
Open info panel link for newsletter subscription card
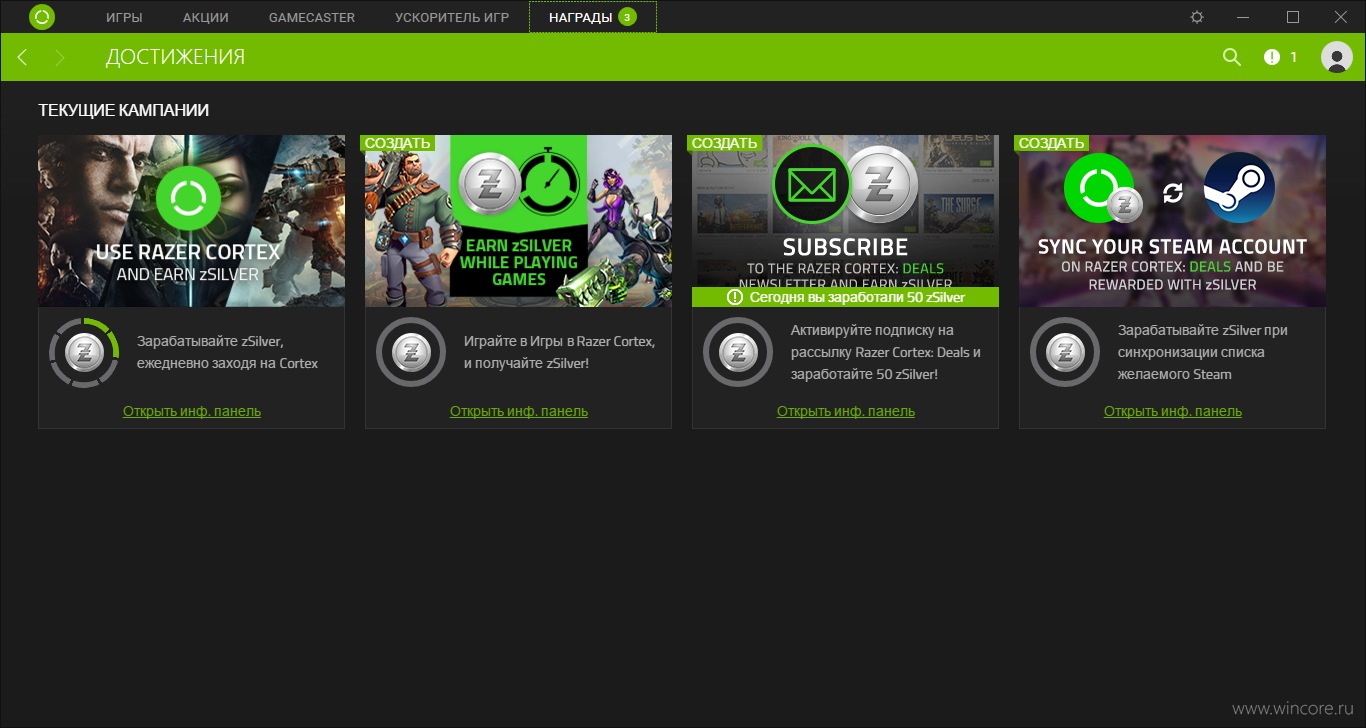coord(846,411)
